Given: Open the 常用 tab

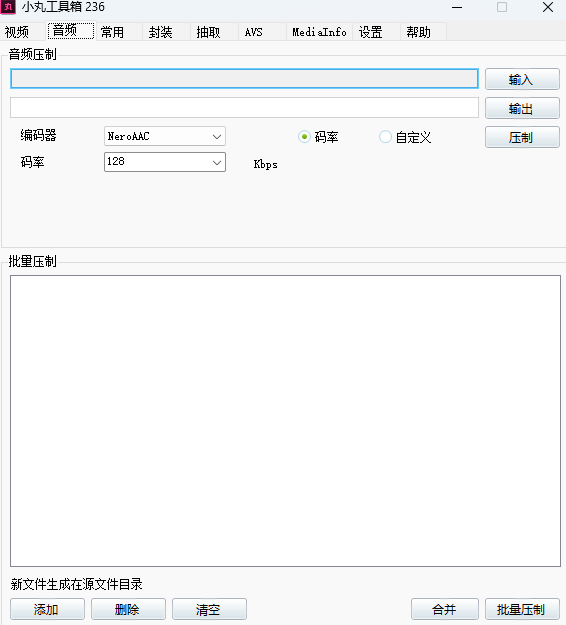Looking at the screenshot, I should pyautogui.click(x=112, y=32).
